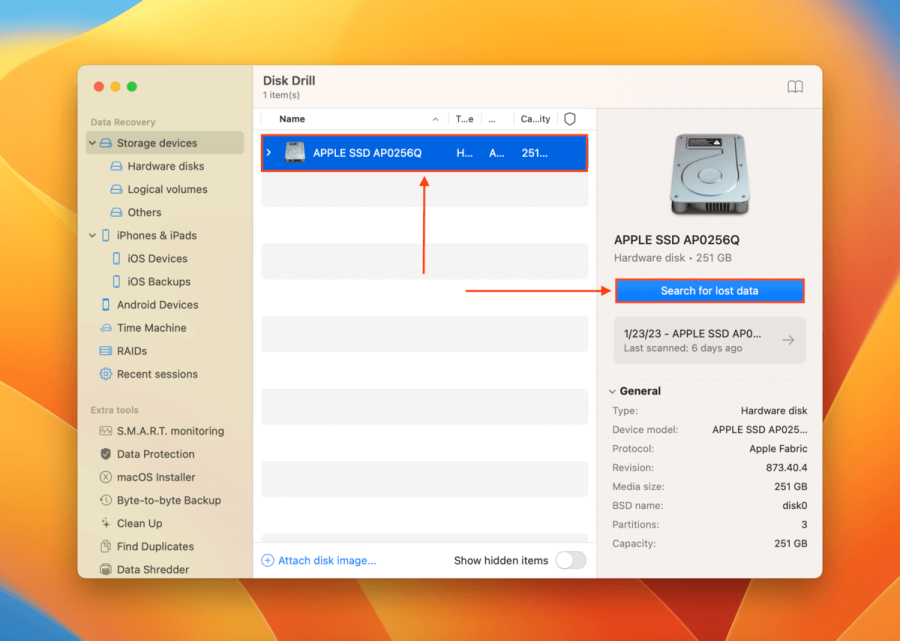Image resolution: width=900 pixels, height=641 pixels.
Task: Open the Clean Up utility
Action: (x=141, y=523)
